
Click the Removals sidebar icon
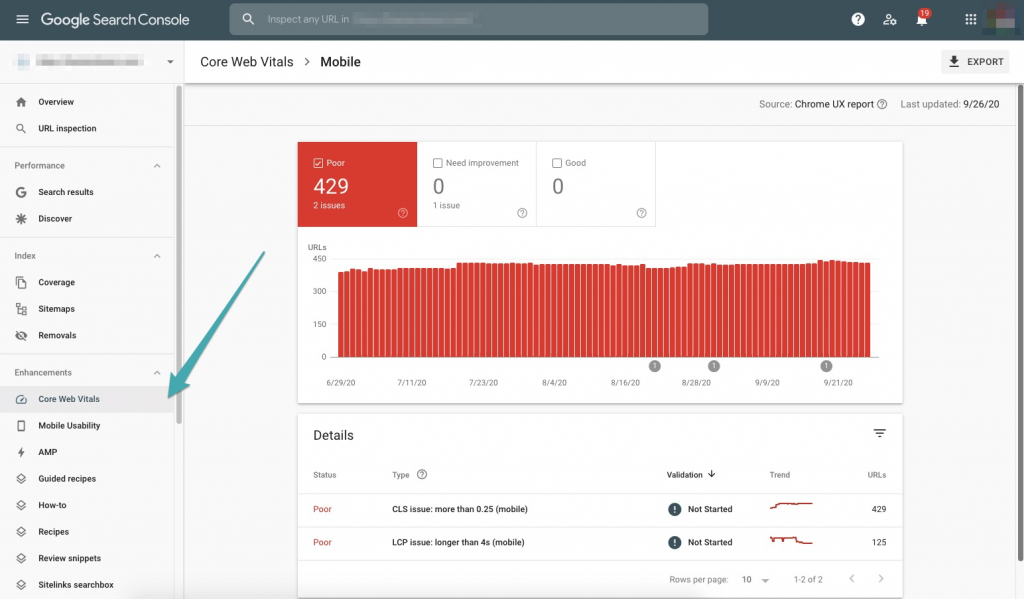pos(20,335)
